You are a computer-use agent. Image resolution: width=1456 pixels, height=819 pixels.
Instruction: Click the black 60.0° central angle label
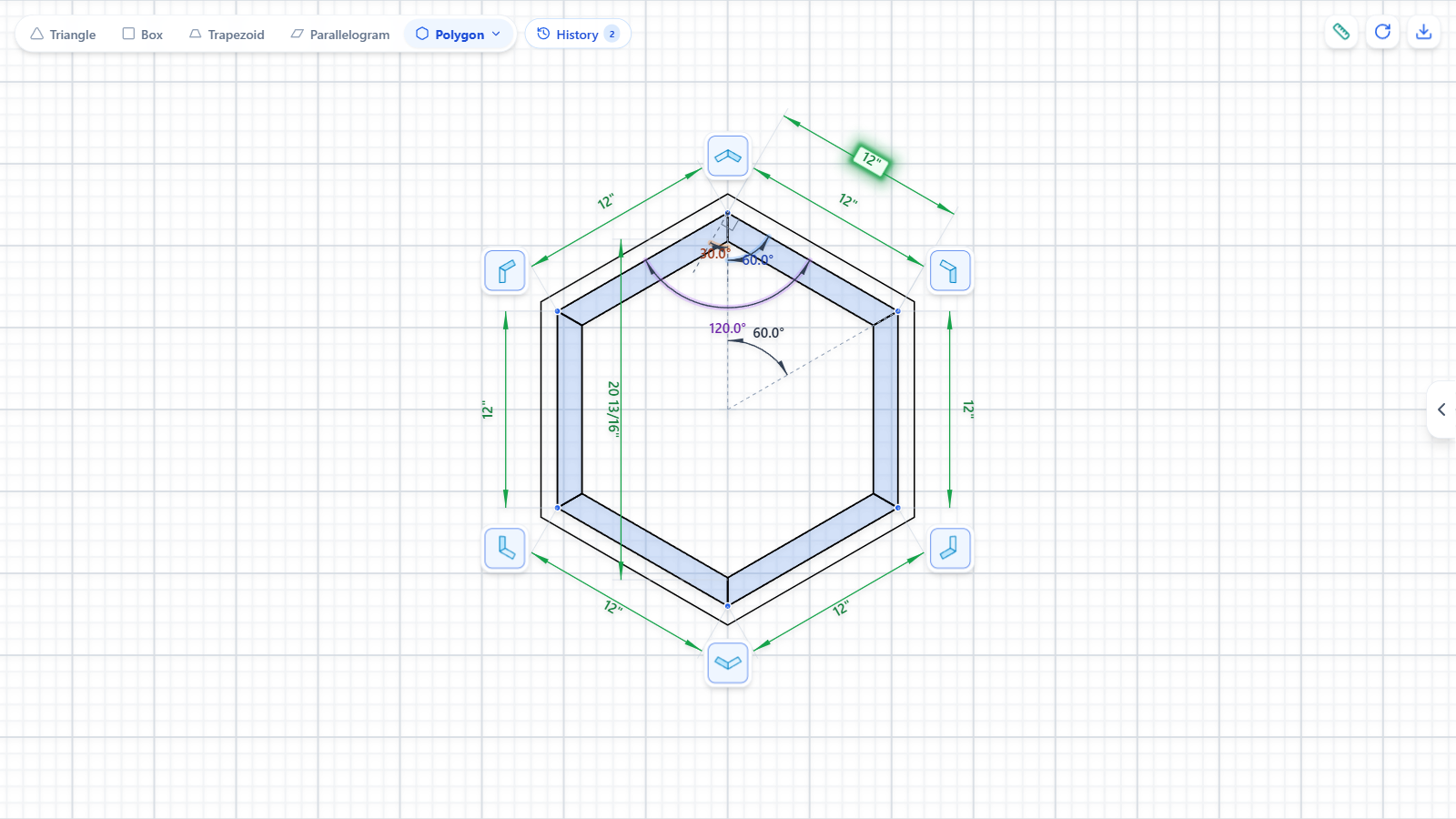pos(768,333)
